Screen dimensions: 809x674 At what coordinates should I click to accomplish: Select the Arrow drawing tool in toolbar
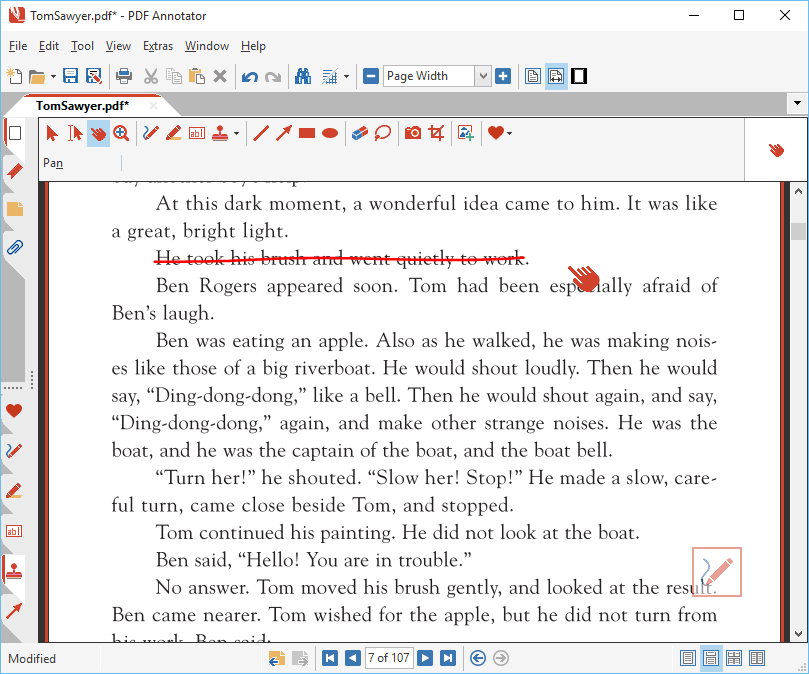click(284, 134)
